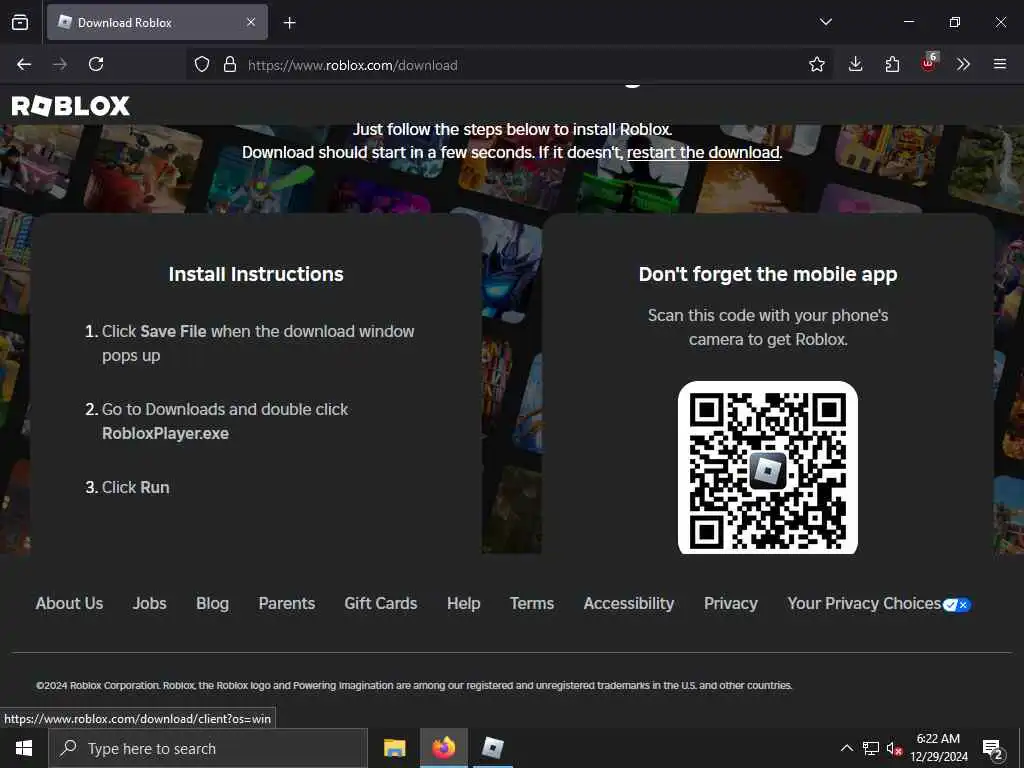Click Firefox icon in taskbar
The image size is (1024, 768).
click(443, 748)
